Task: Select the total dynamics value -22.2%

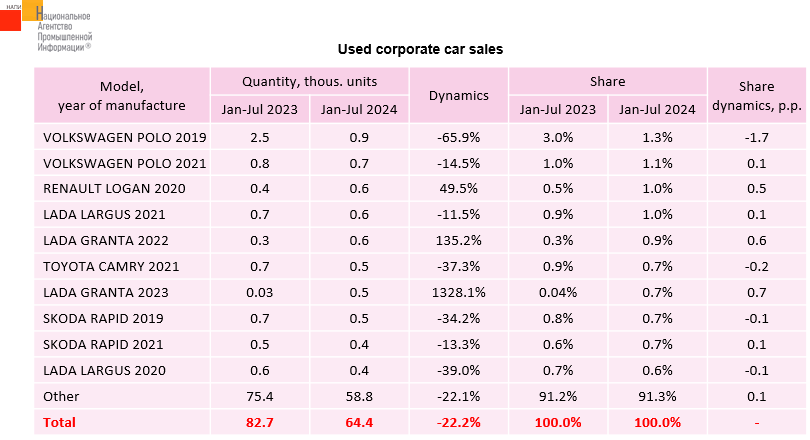Action: pyautogui.click(x=458, y=422)
